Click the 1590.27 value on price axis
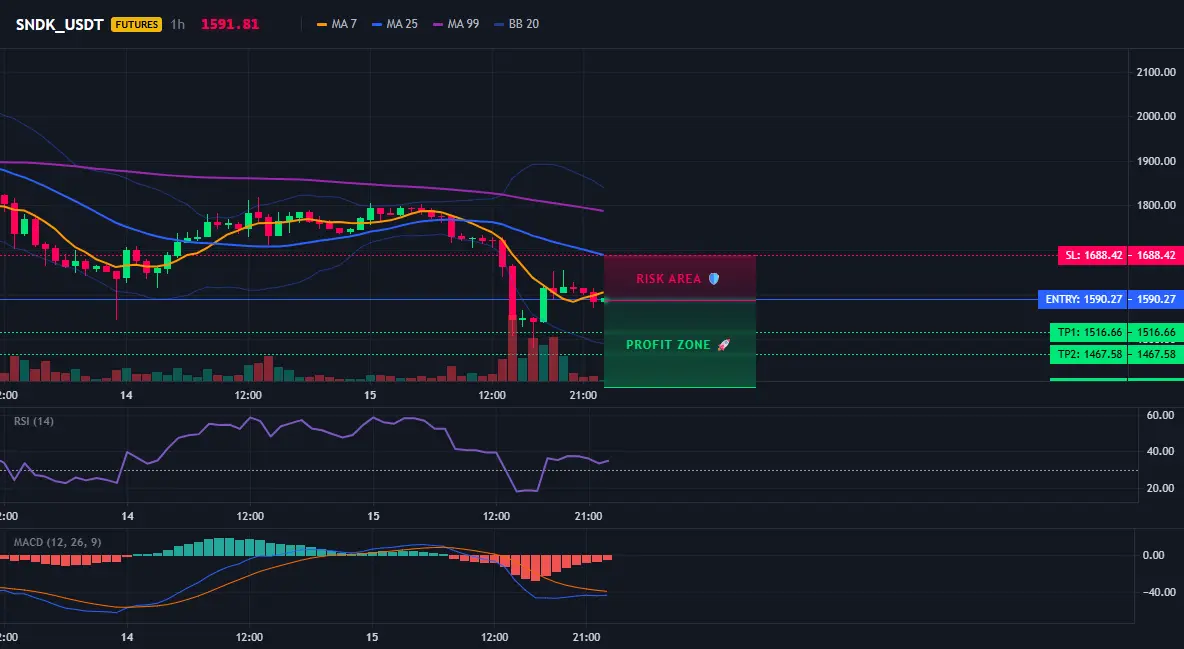 point(1156,299)
